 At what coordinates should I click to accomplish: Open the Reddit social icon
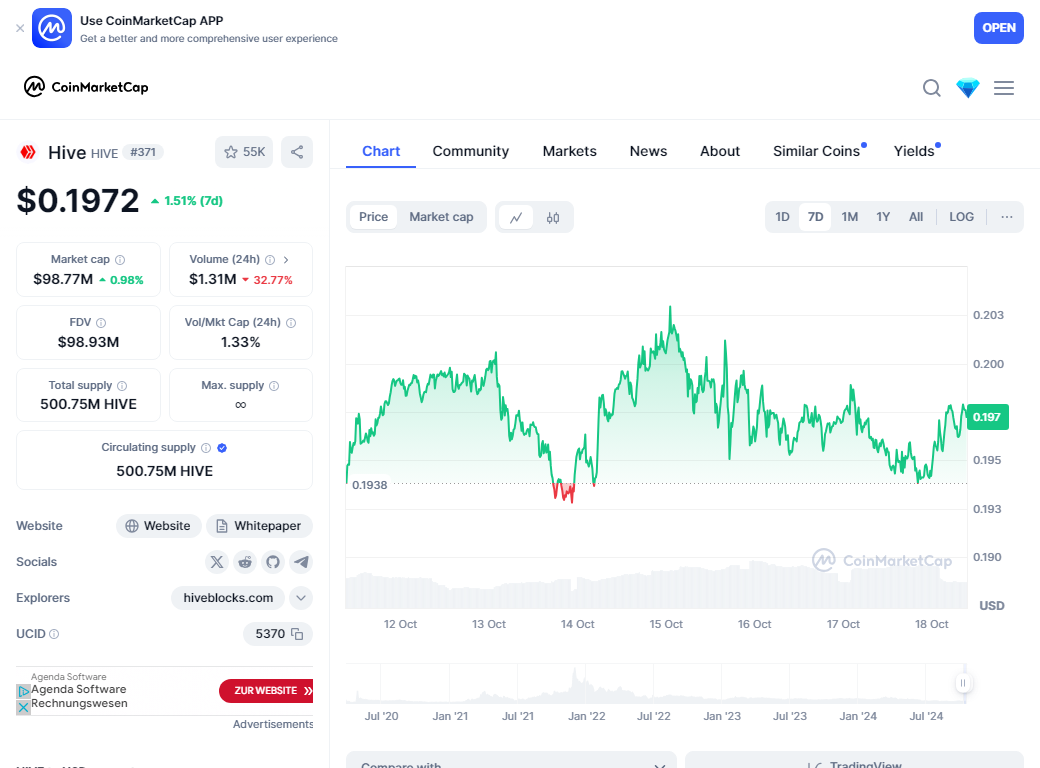(245, 562)
